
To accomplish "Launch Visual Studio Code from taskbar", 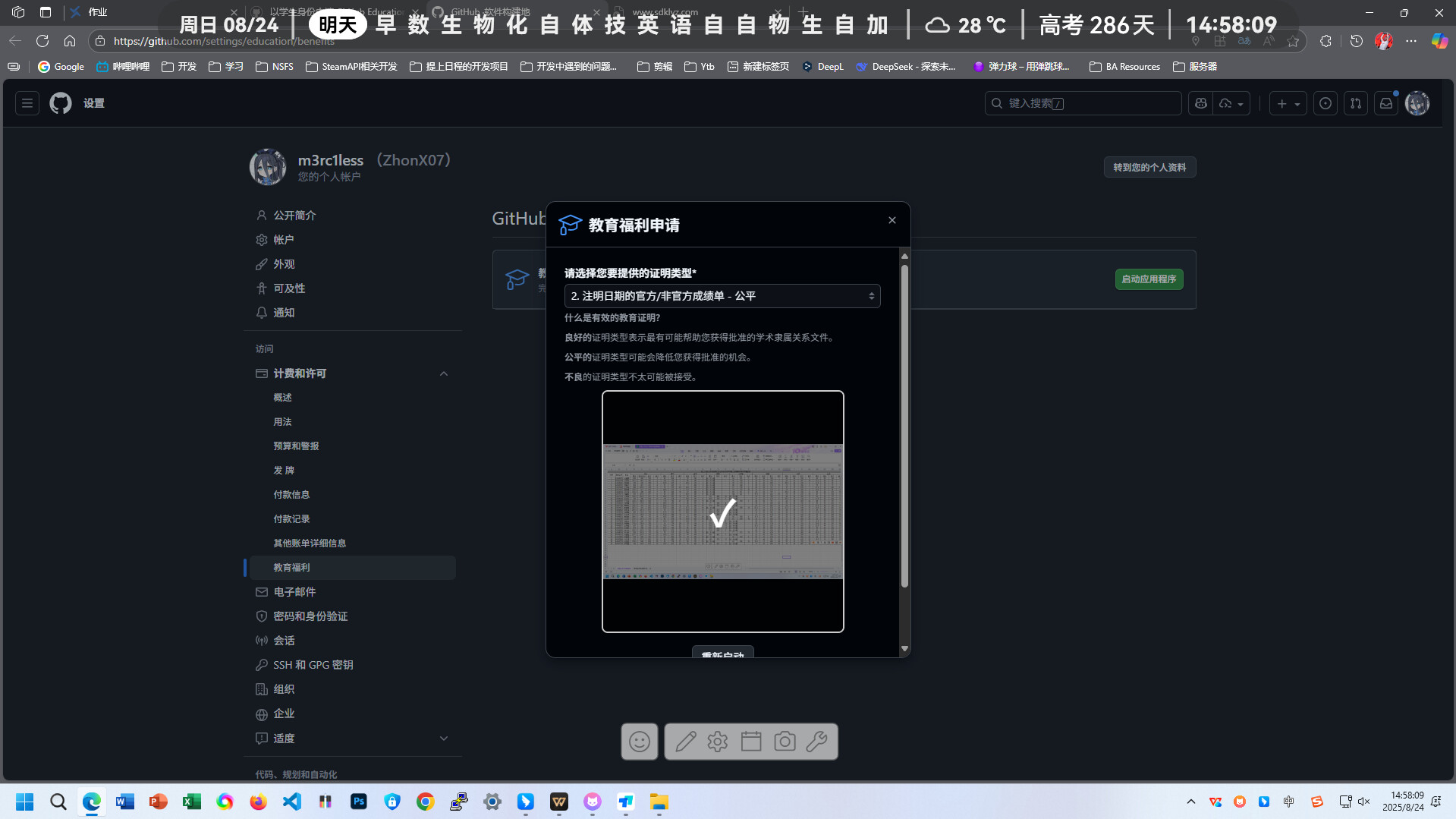I will (x=292, y=802).
